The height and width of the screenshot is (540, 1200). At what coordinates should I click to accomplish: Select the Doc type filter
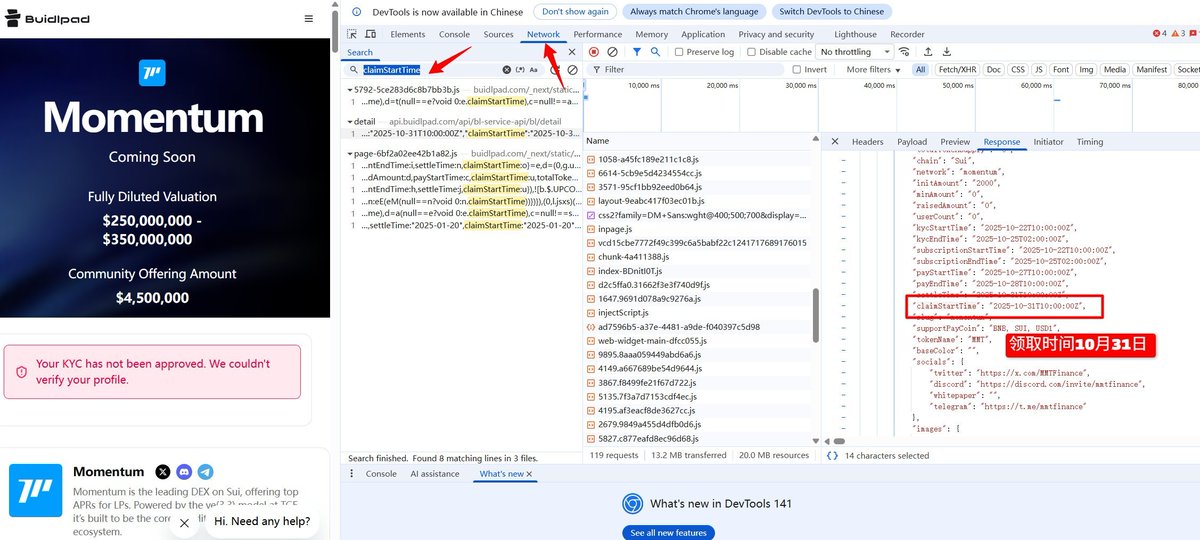[992, 70]
